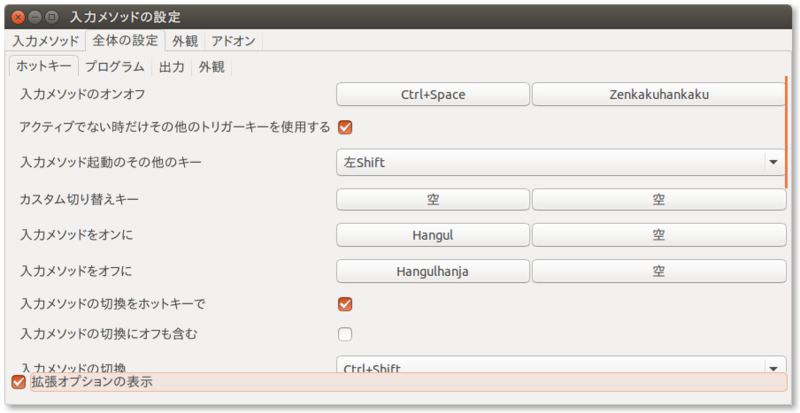
Task: Select the ホットキー sub-tab
Action: pos(44,66)
